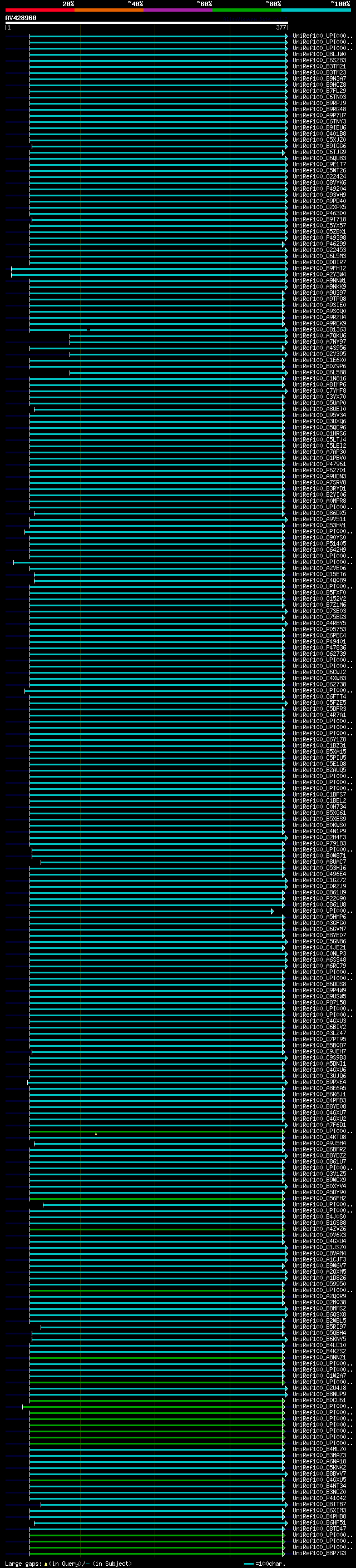Click hit UniRef100_O22453
Screen dimensions: 356x1568
point(319,250)
